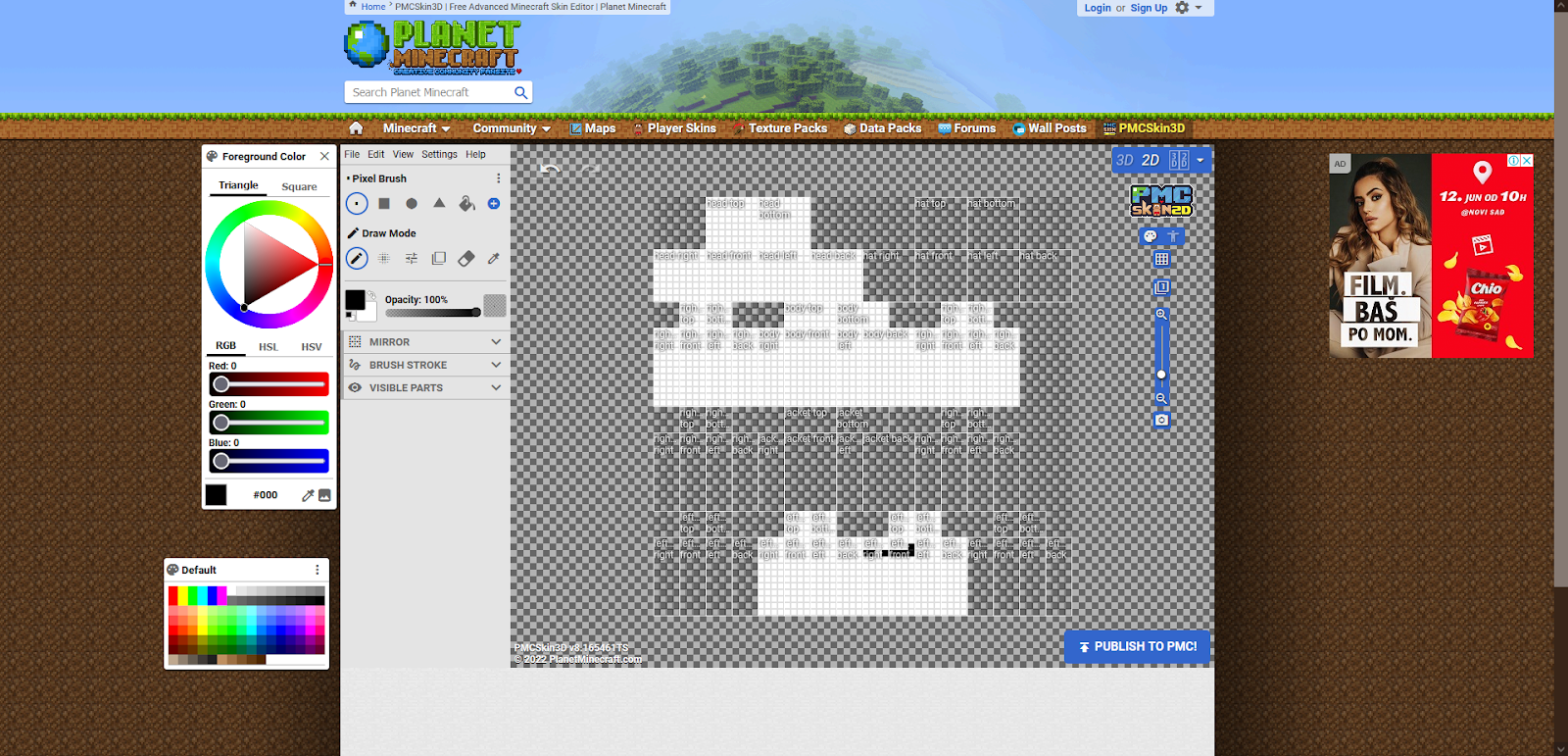
Task: Click the Blue channel slider
Action: pos(269,461)
